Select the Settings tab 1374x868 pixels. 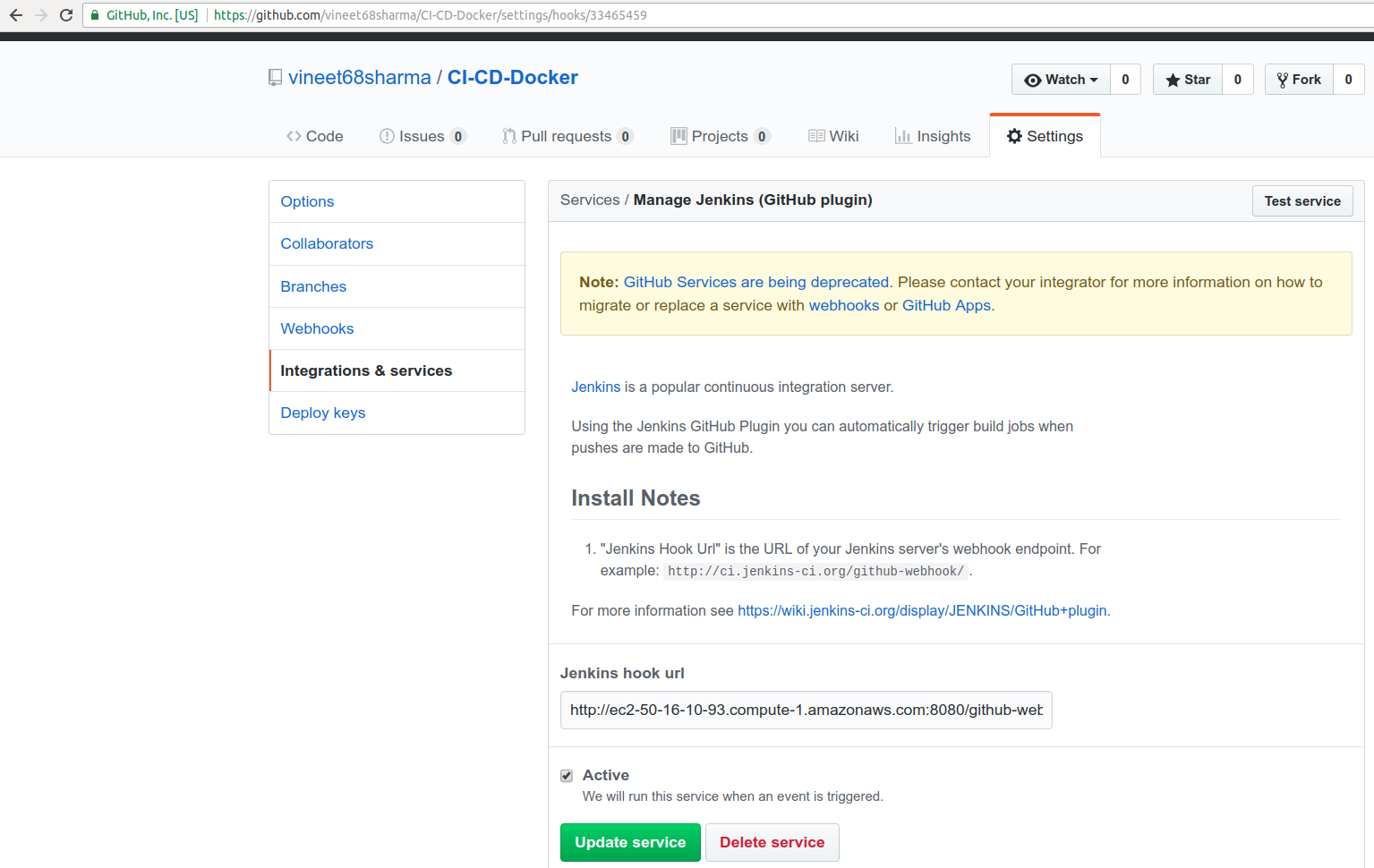1045,136
